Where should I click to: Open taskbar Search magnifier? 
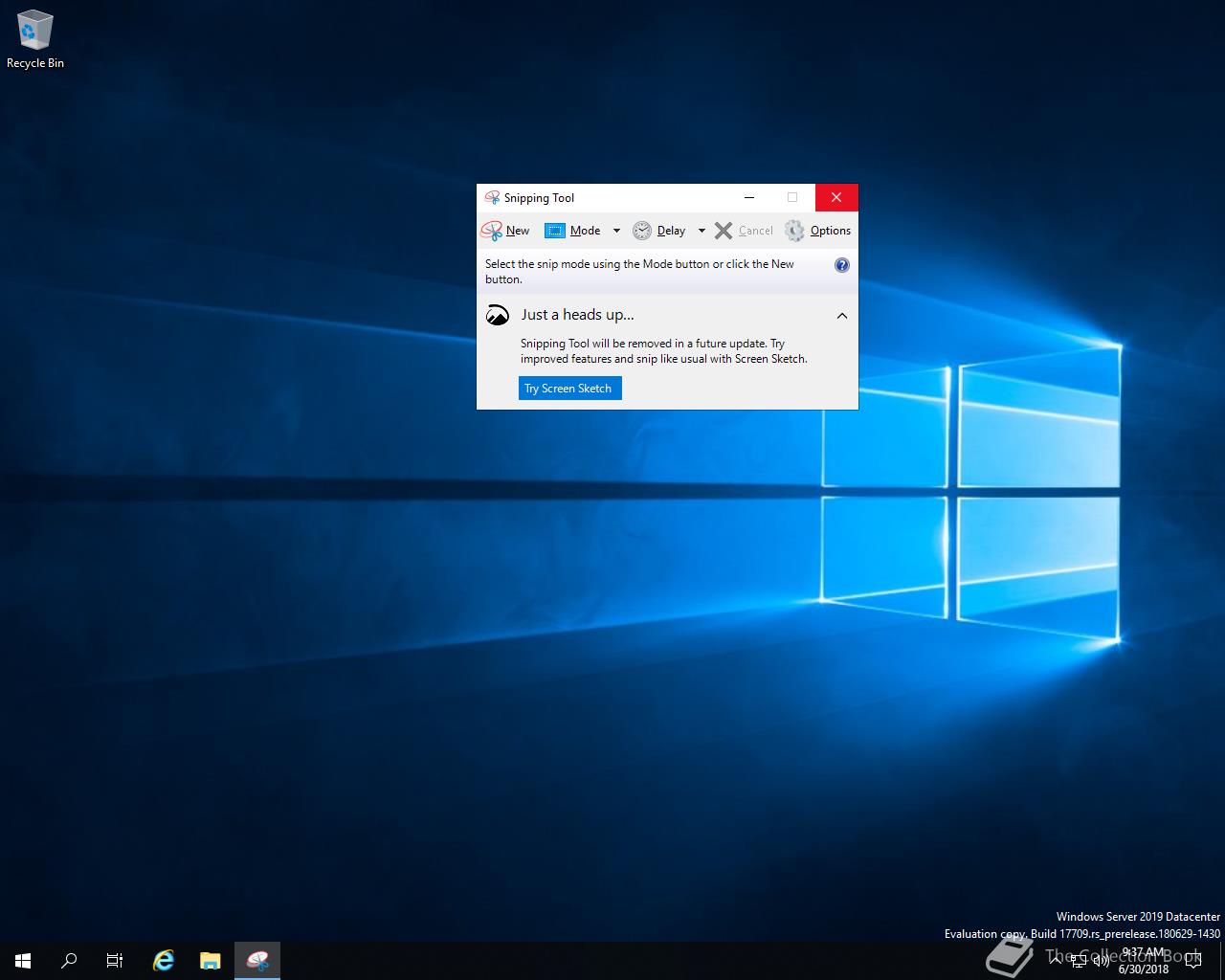(69, 961)
